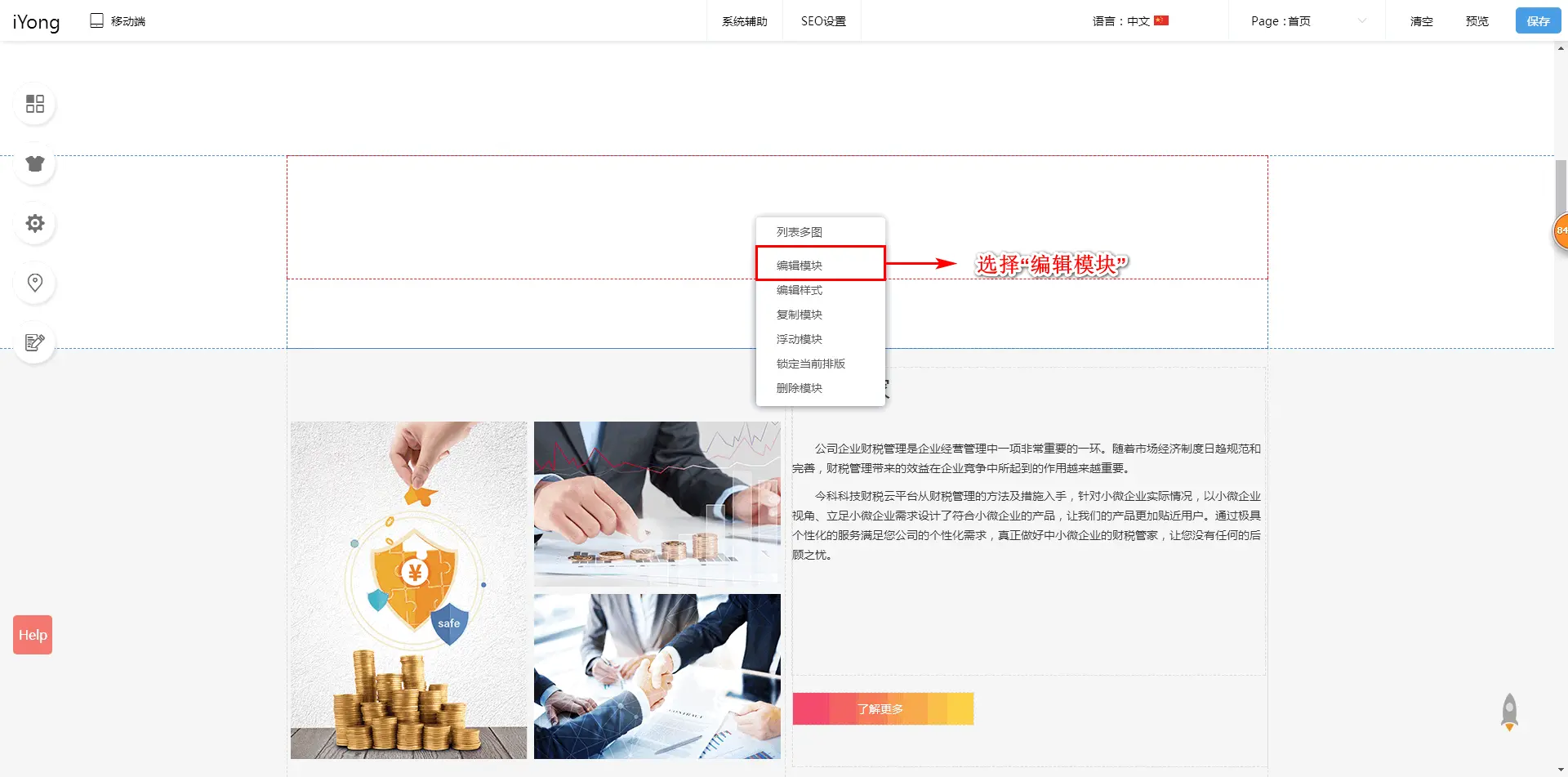Open the language 中文 selector

point(1130,21)
